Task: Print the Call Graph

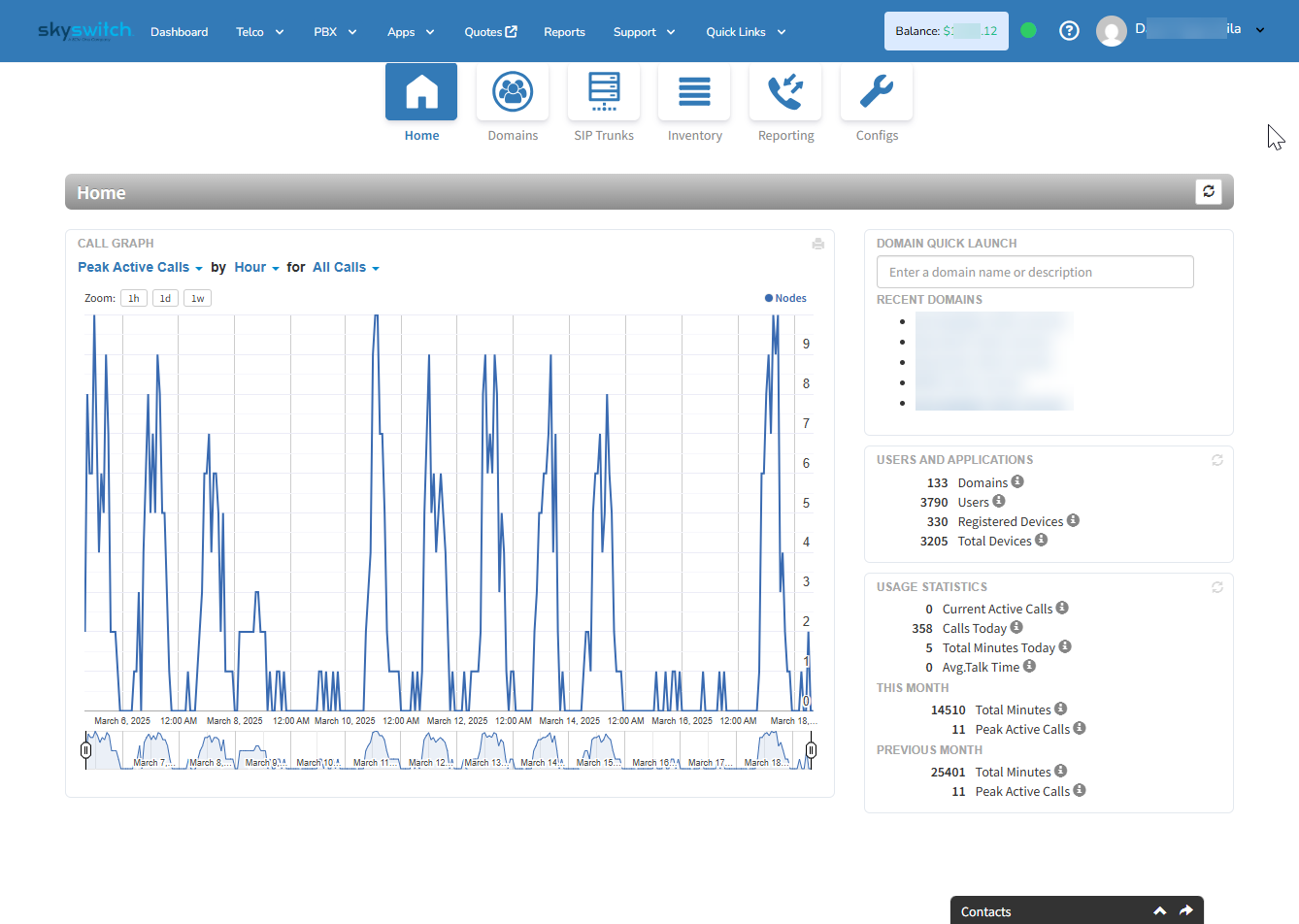Action: point(817,244)
